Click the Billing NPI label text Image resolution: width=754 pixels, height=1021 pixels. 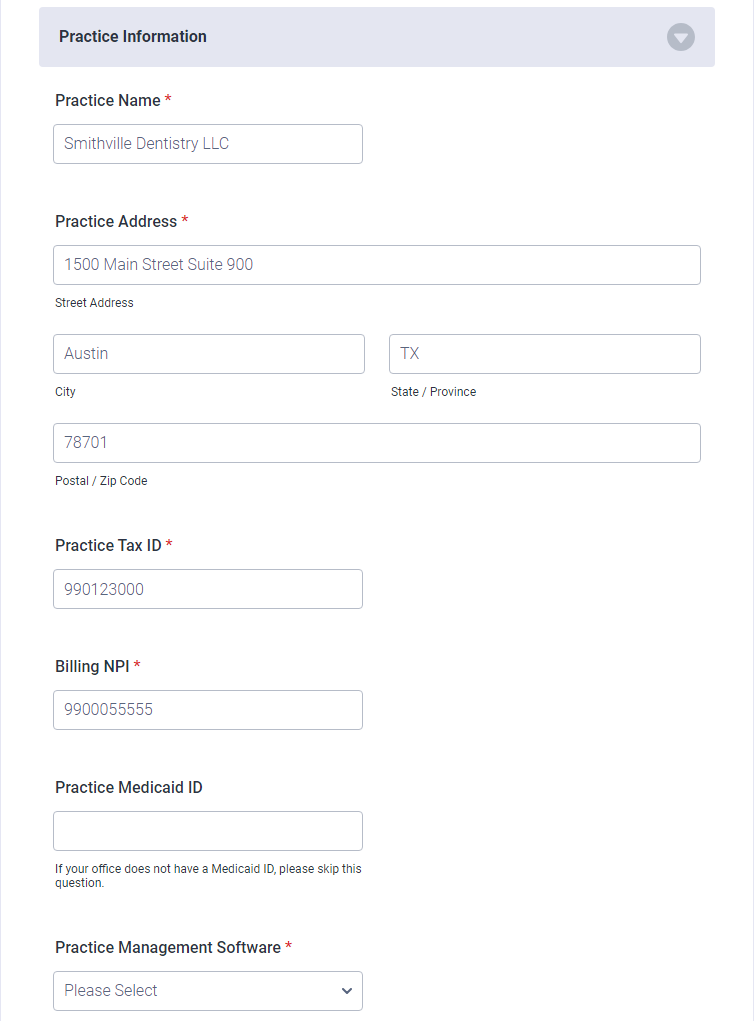[x=92, y=666]
